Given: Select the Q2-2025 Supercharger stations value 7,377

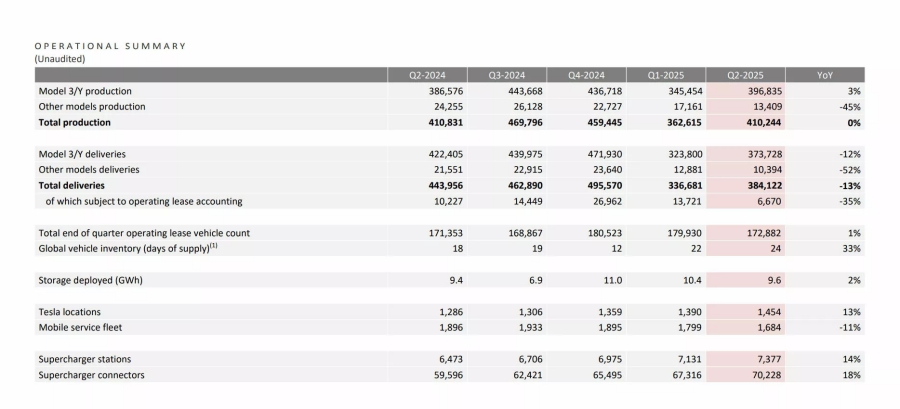Looking at the screenshot, I should pyautogui.click(x=762, y=359).
